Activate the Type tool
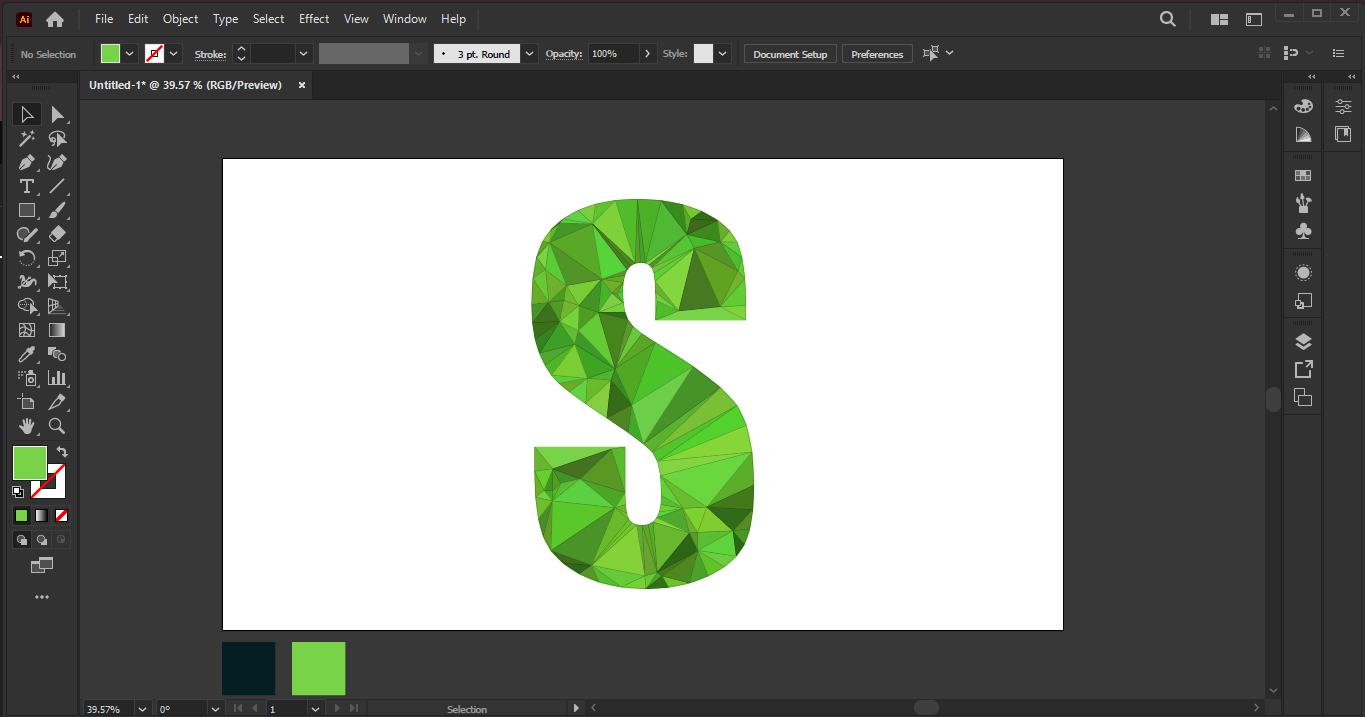Image resolution: width=1365 pixels, height=717 pixels. 26,186
